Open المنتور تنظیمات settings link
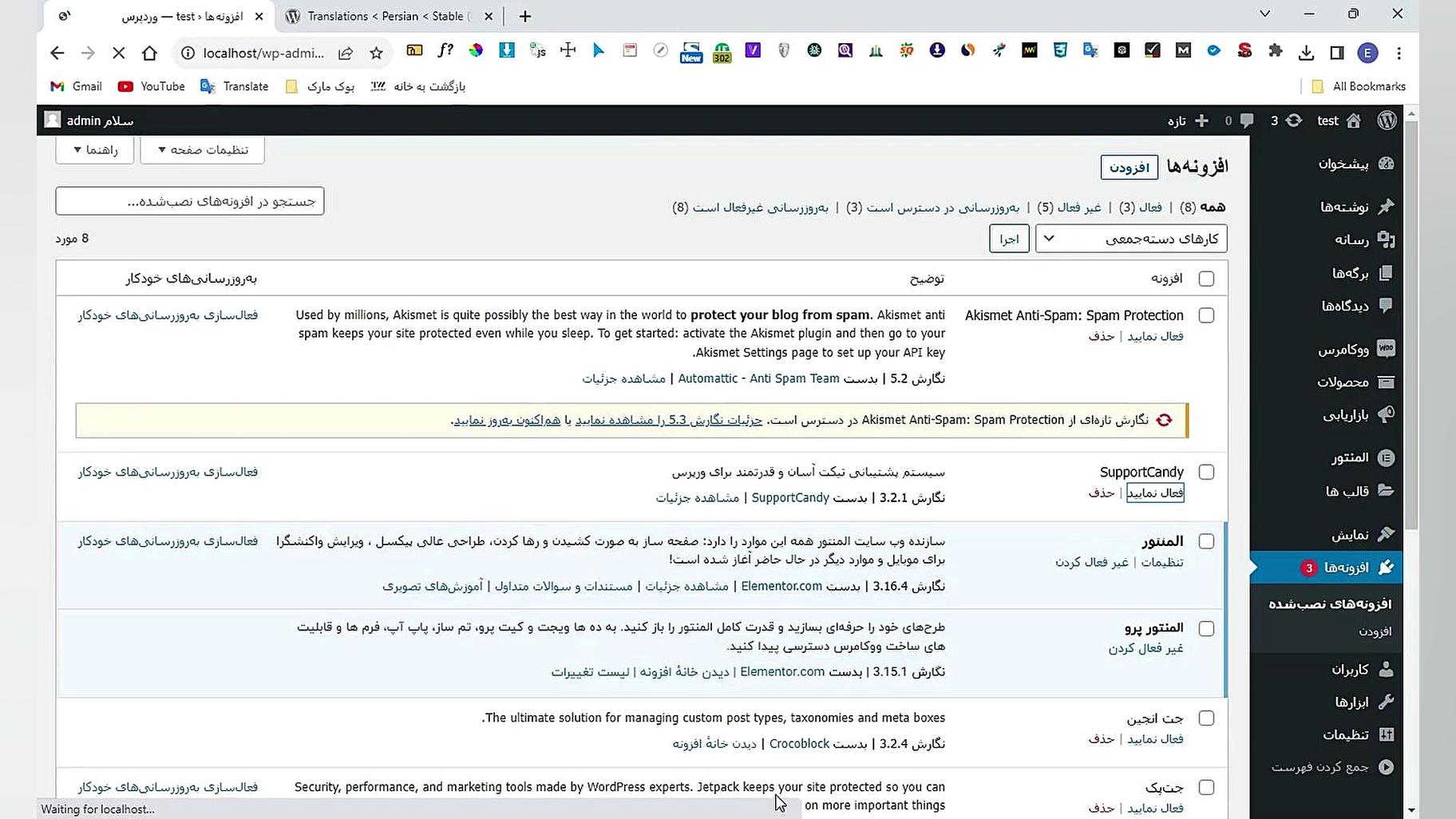Screen dimensions: 1456x819 click(x=1162, y=562)
